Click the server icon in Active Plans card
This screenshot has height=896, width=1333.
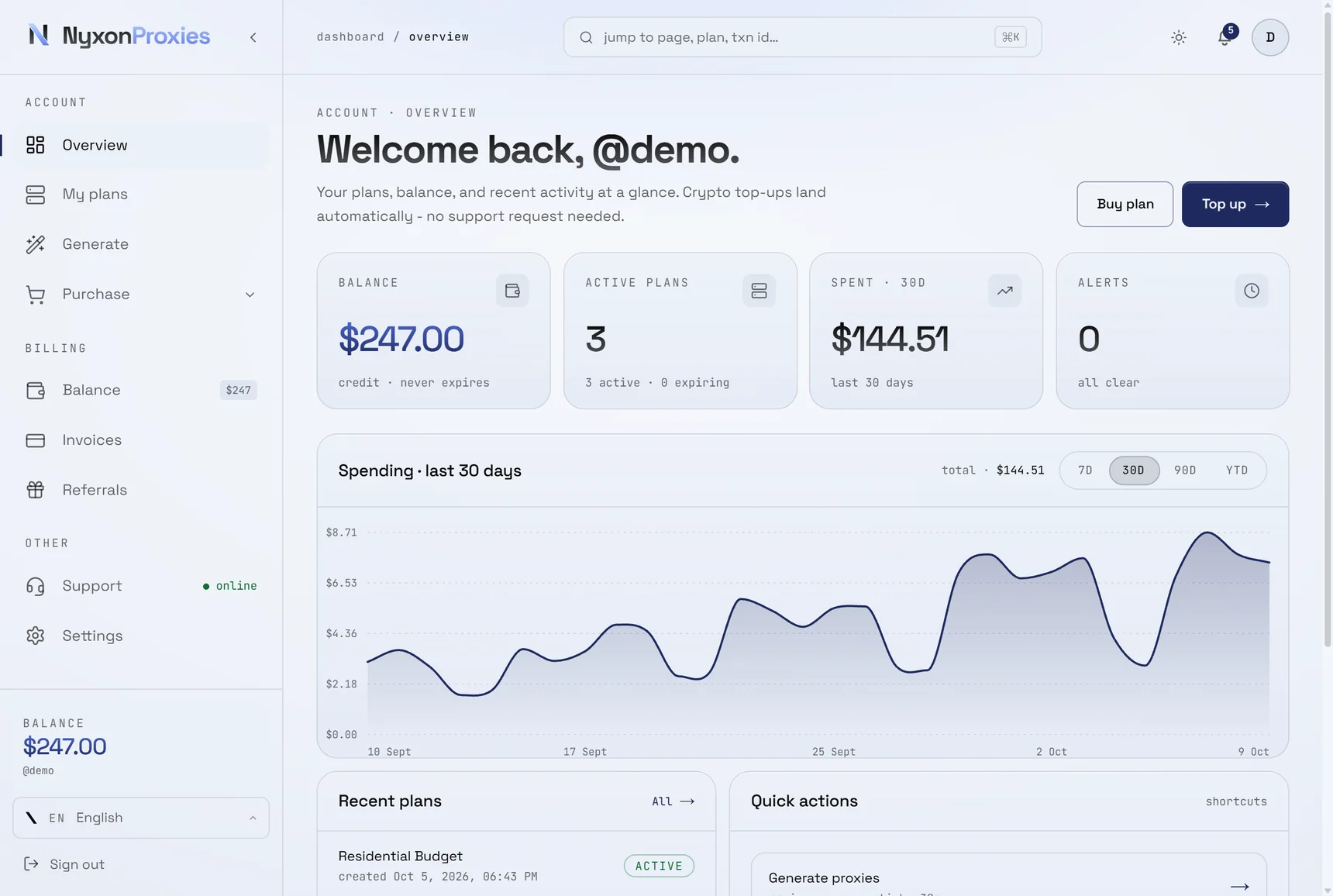pyautogui.click(x=759, y=291)
